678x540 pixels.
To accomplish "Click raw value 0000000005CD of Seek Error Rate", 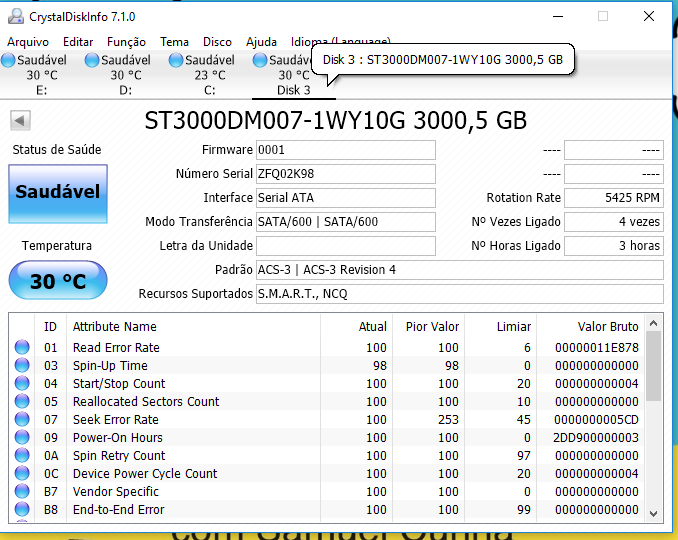I will coord(596,419).
